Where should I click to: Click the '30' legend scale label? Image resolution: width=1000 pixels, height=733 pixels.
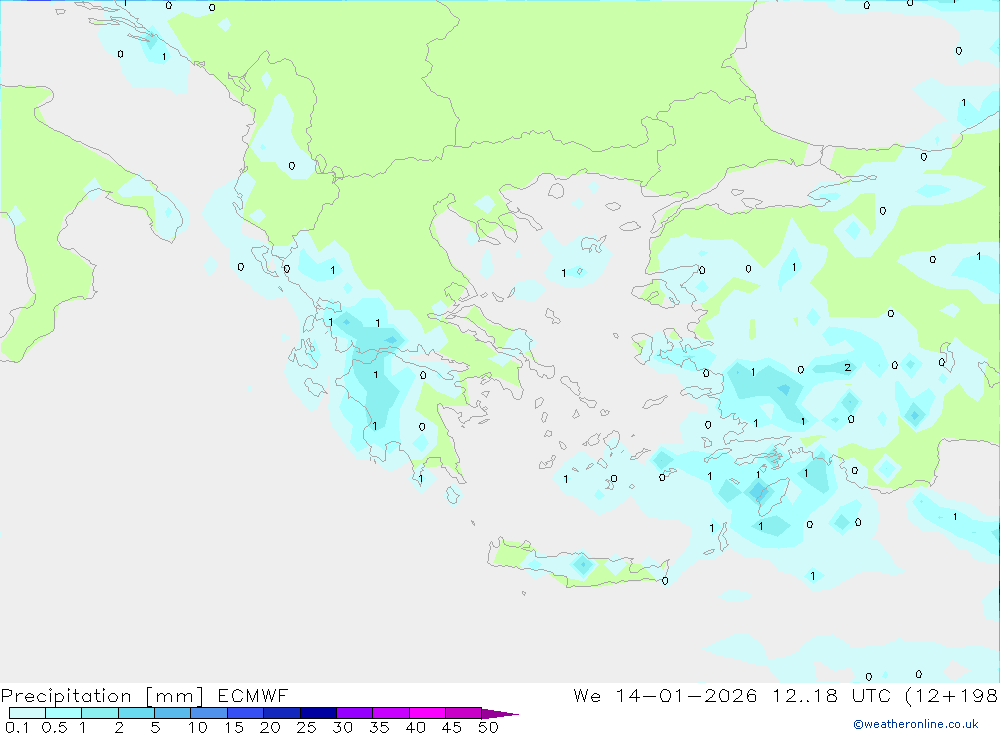pos(342,727)
